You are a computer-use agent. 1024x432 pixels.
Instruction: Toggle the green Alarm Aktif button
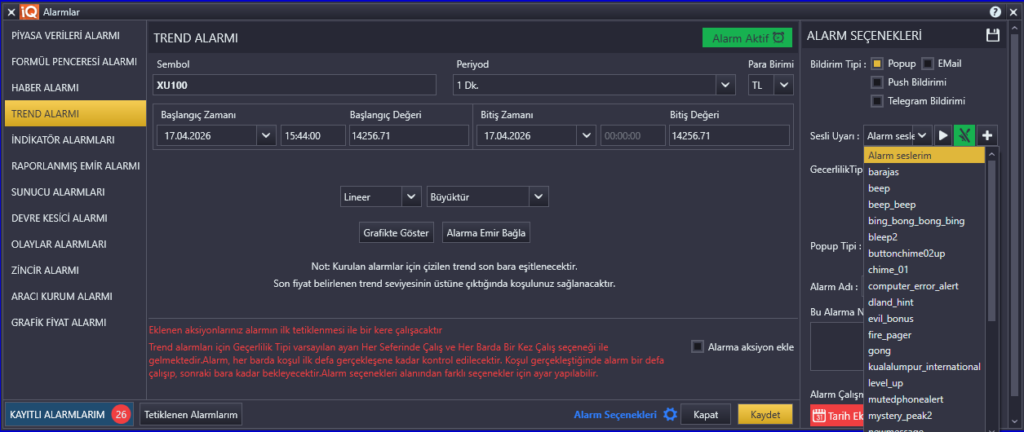[x=746, y=37]
